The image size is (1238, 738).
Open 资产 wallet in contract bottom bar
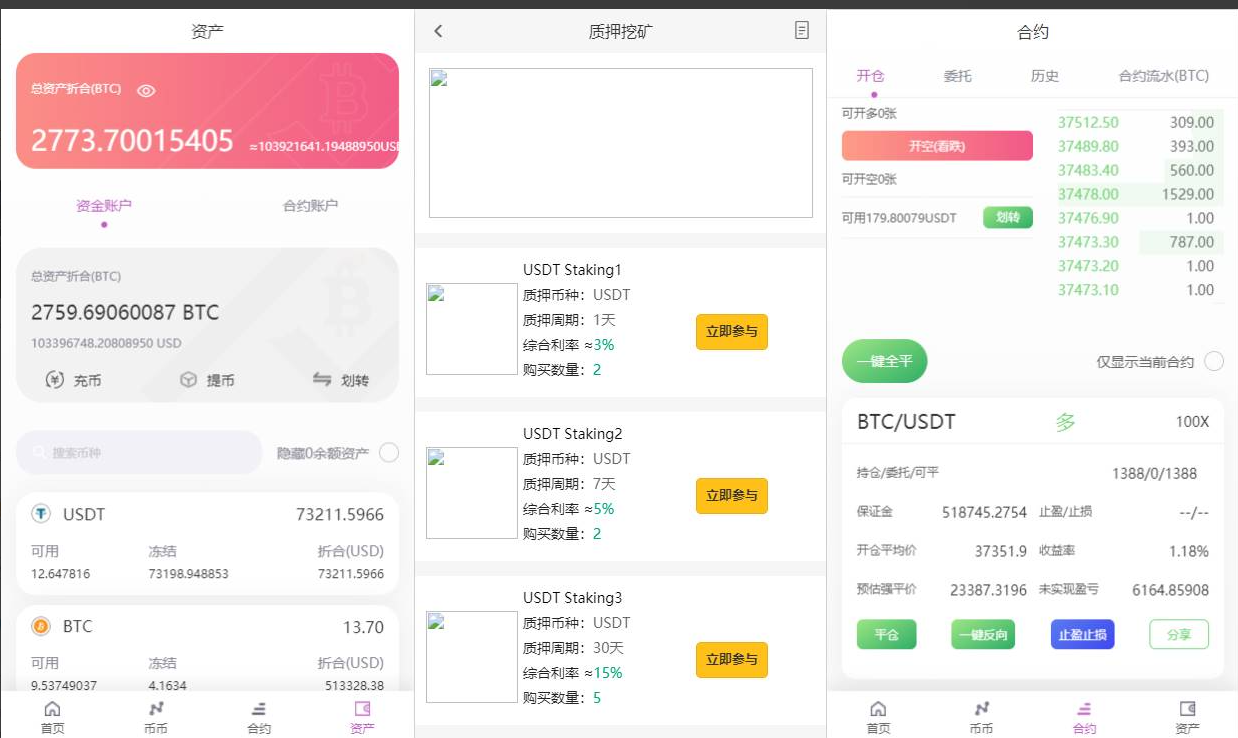tap(1187, 716)
